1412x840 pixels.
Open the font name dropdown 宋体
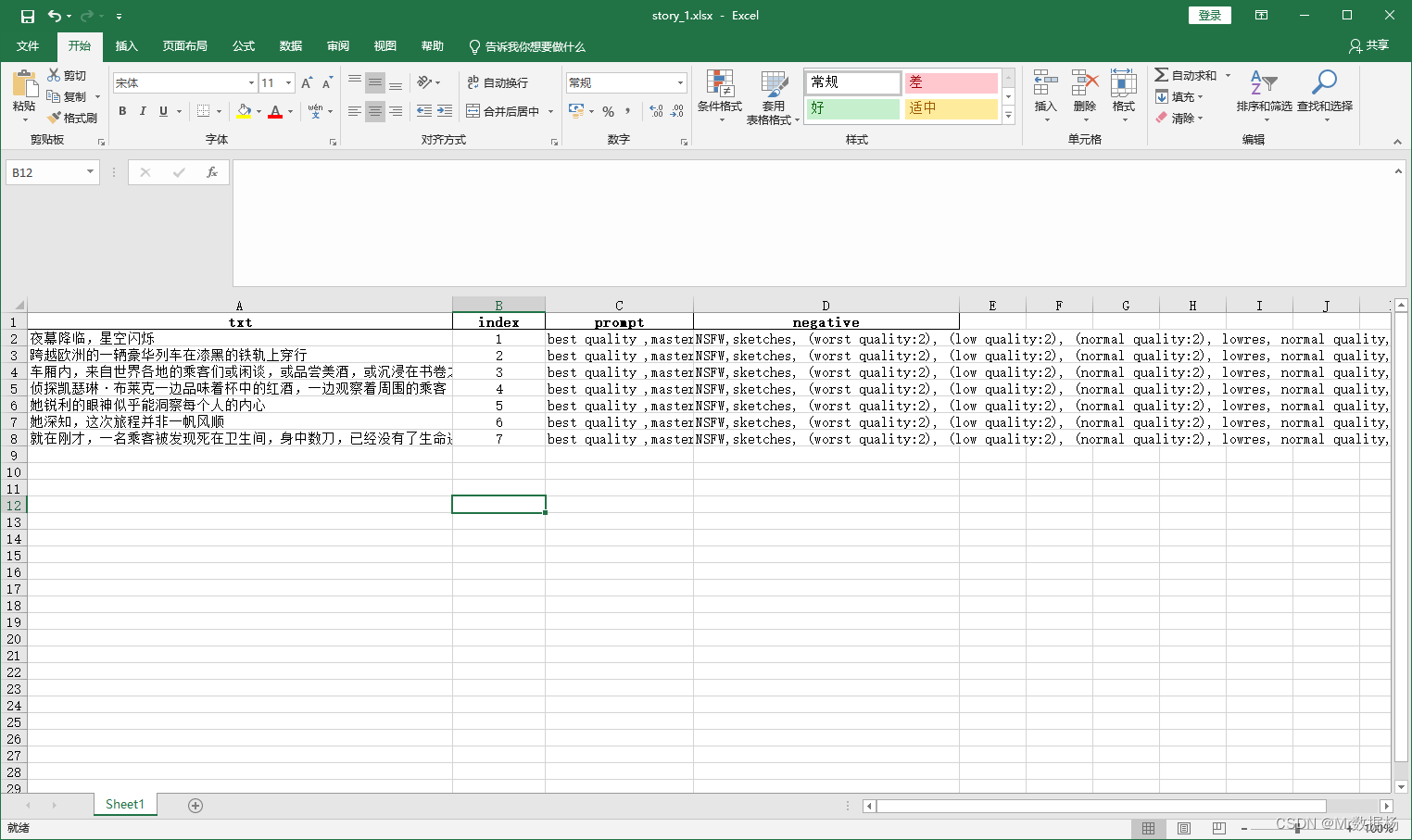251,82
